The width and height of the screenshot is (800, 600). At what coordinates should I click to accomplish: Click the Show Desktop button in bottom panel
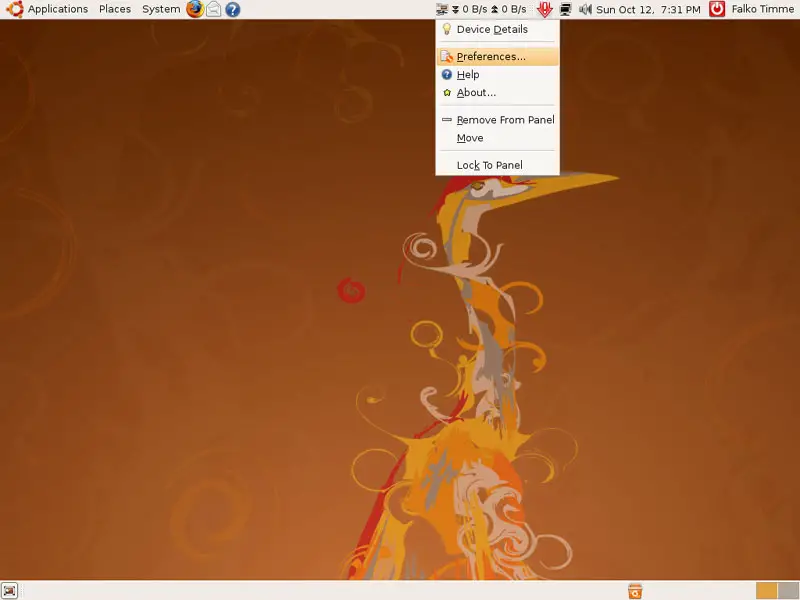[x=9, y=591]
